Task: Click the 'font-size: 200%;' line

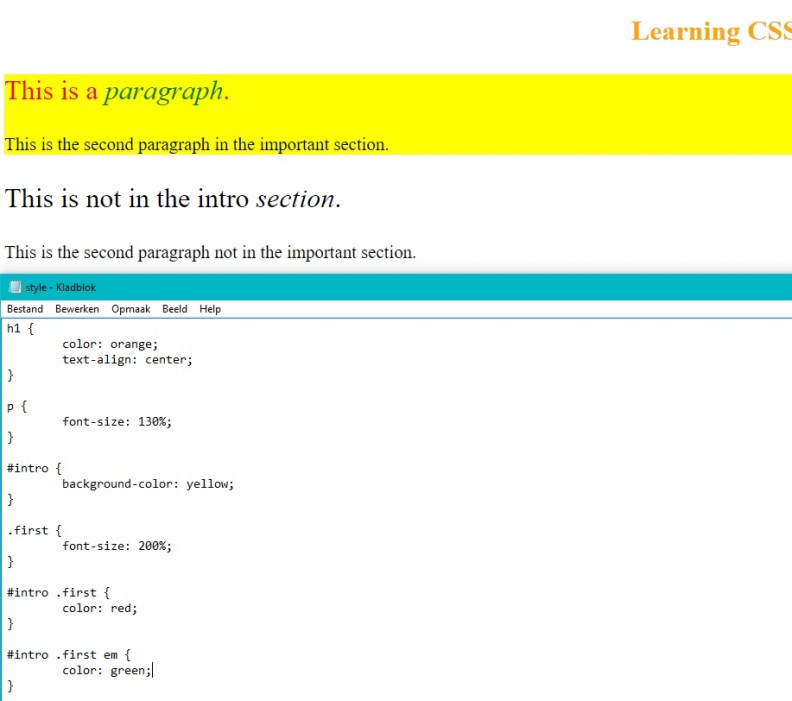Action: (117, 546)
